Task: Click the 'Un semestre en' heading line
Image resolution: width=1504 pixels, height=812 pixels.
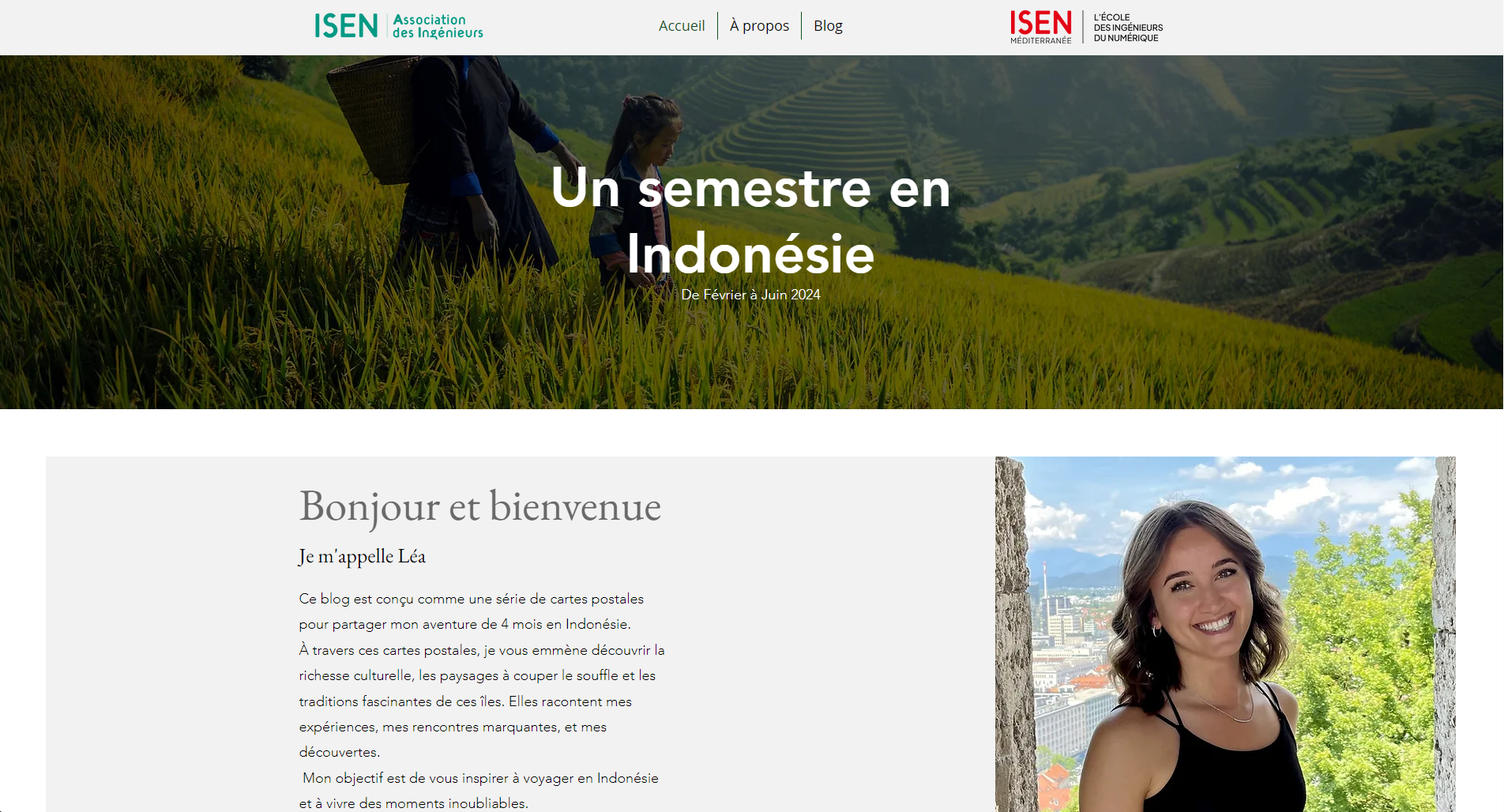Action: pos(750,188)
